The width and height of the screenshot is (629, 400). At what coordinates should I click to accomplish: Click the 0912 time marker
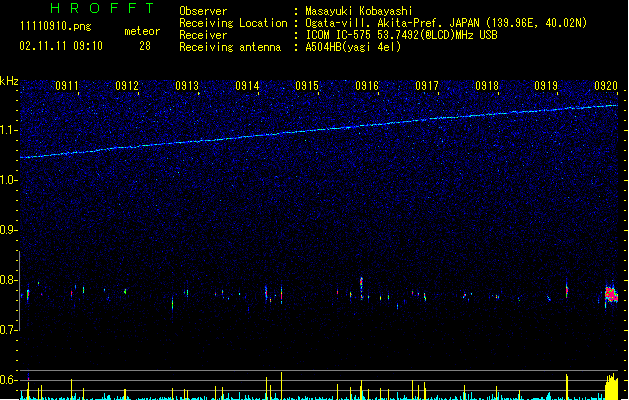click(x=127, y=86)
